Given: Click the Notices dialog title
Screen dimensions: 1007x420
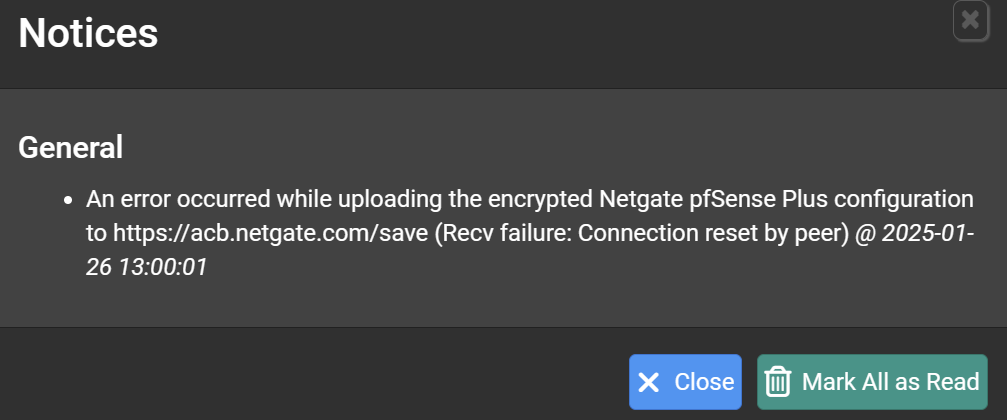Looking at the screenshot, I should coord(88,33).
